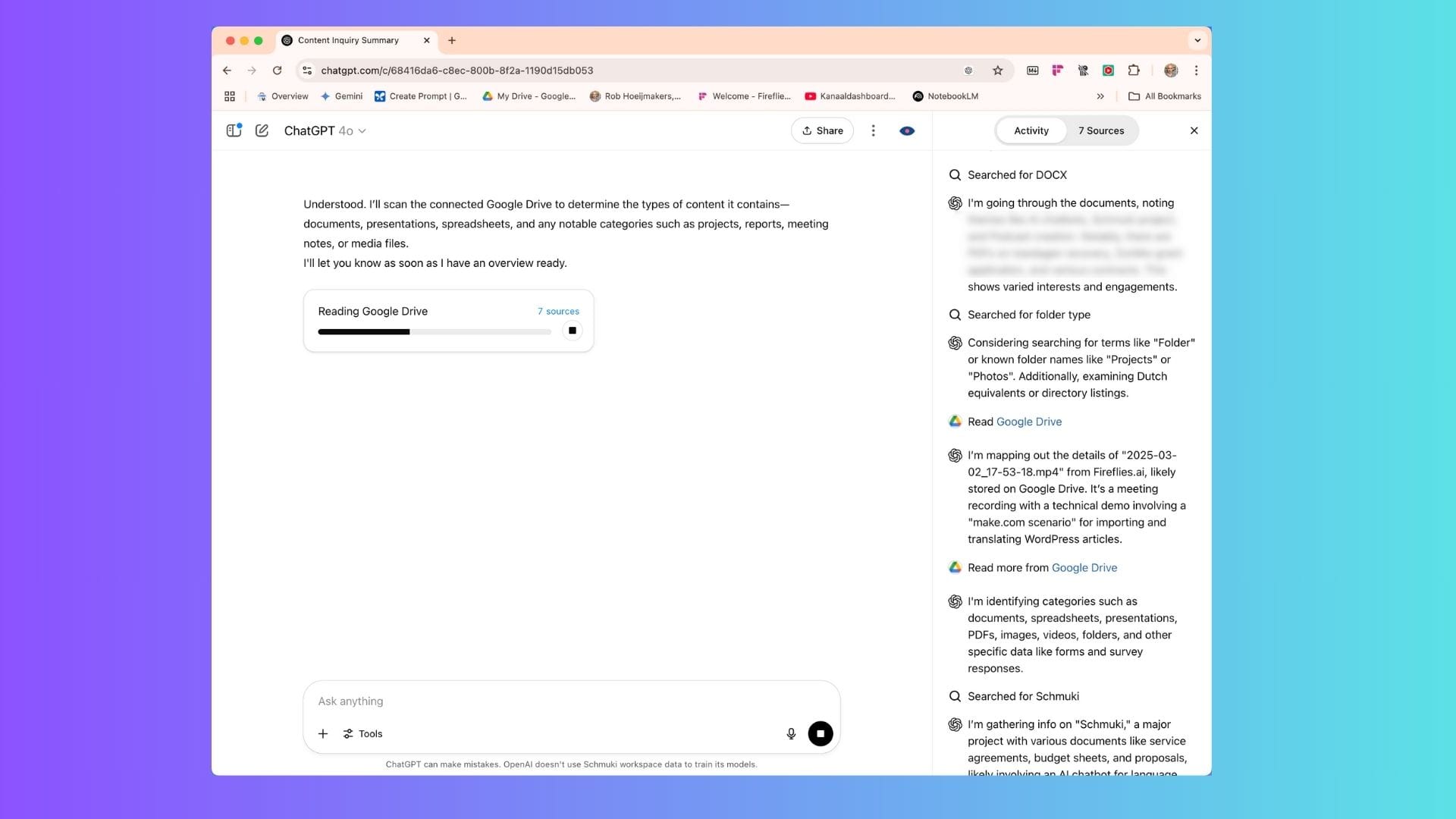1456x819 pixels.
Task: Start a new chat with pencil icon
Action: pyautogui.click(x=262, y=130)
